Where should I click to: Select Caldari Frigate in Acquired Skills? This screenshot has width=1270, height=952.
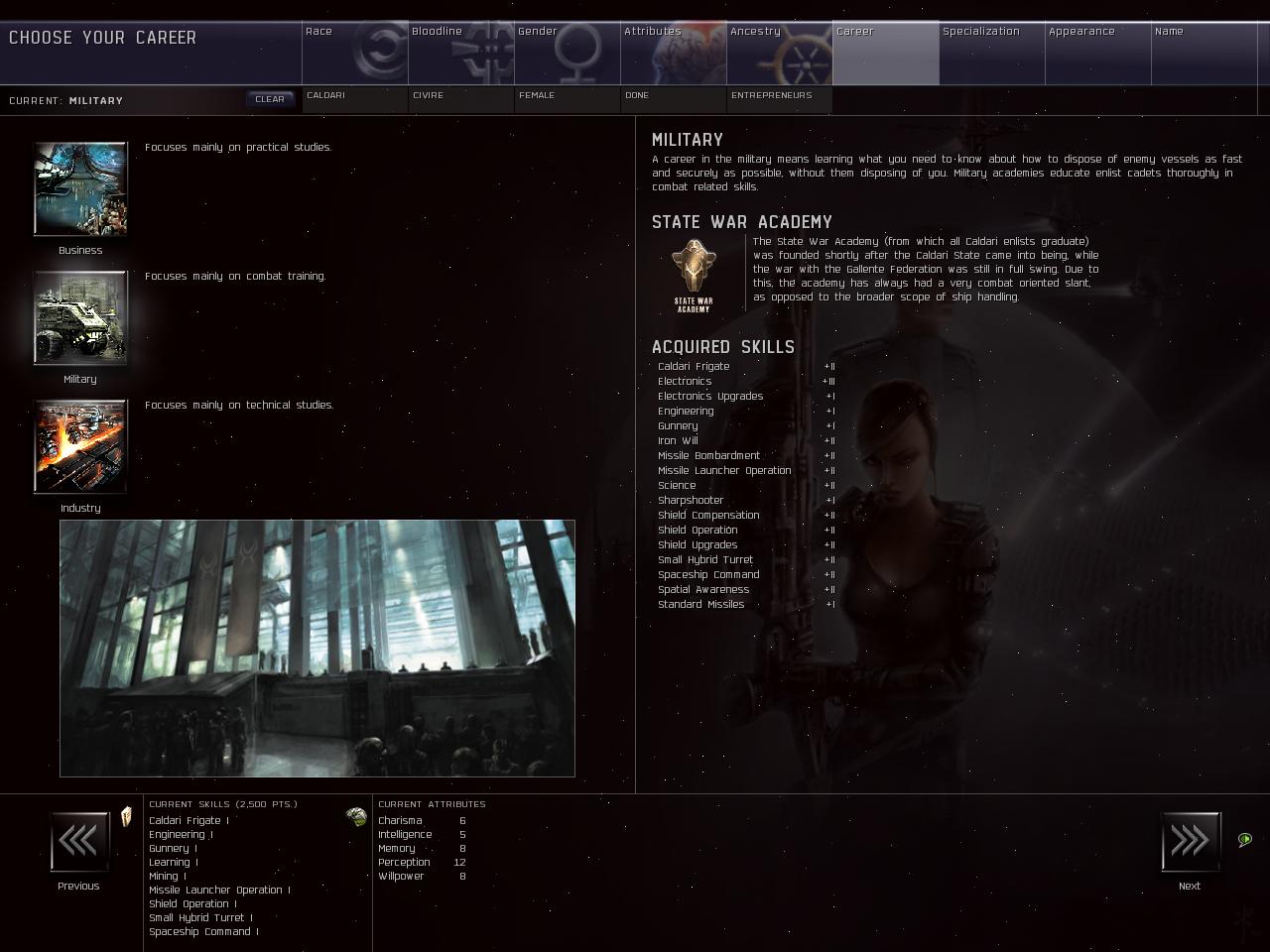click(x=746, y=367)
